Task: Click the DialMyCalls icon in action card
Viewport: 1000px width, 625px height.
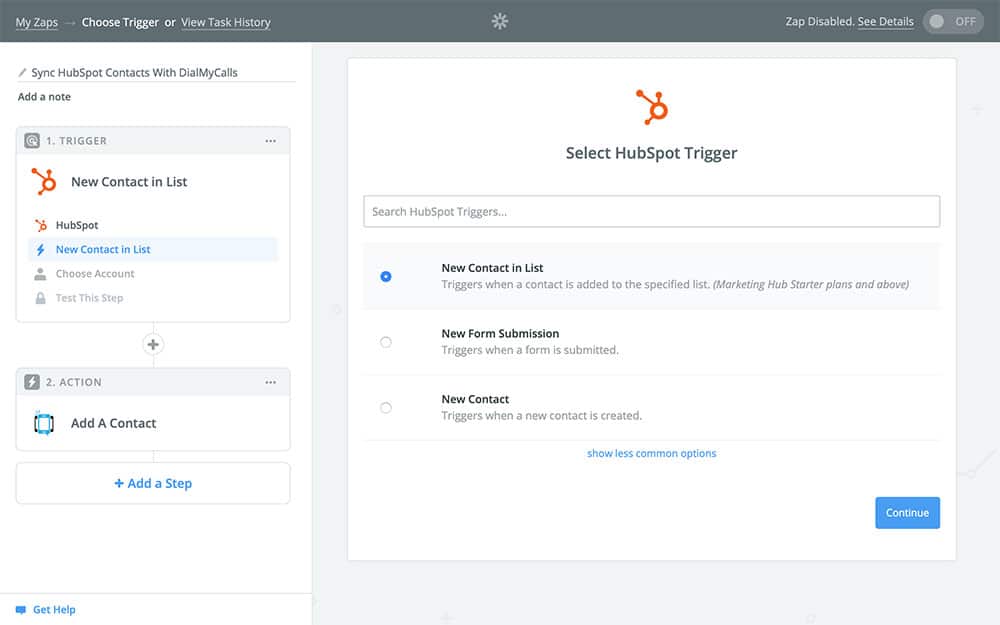Action: click(44, 423)
